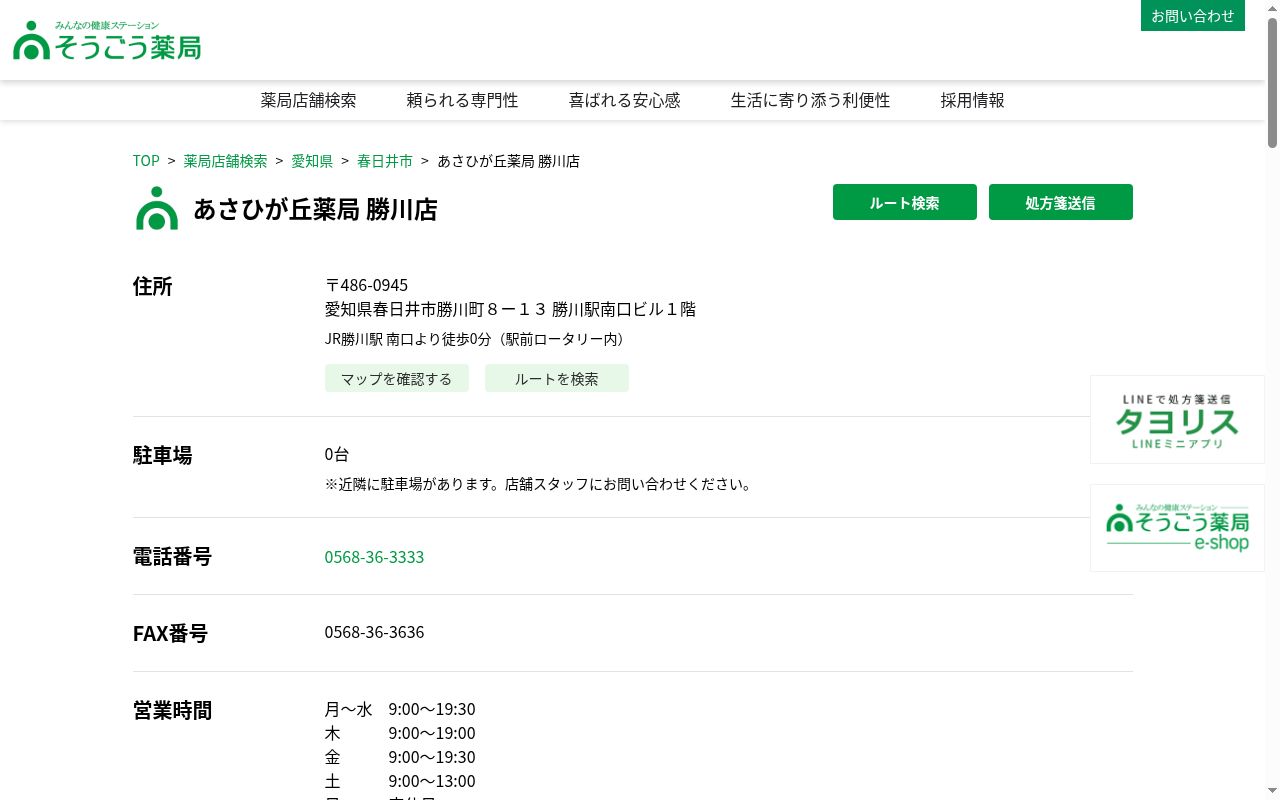Call the phone number 0568-36-3333
This screenshot has height=800, width=1280.
(x=374, y=557)
